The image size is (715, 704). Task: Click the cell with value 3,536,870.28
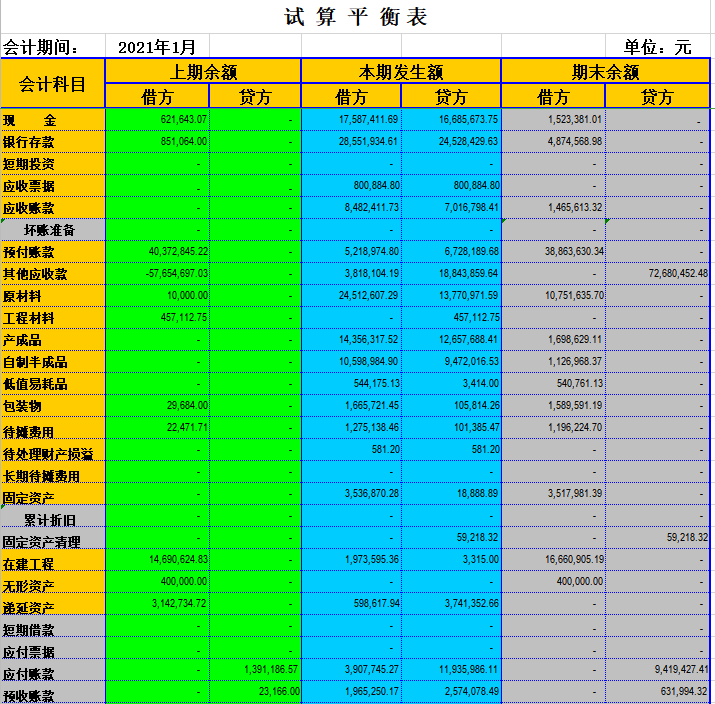click(352, 494)
